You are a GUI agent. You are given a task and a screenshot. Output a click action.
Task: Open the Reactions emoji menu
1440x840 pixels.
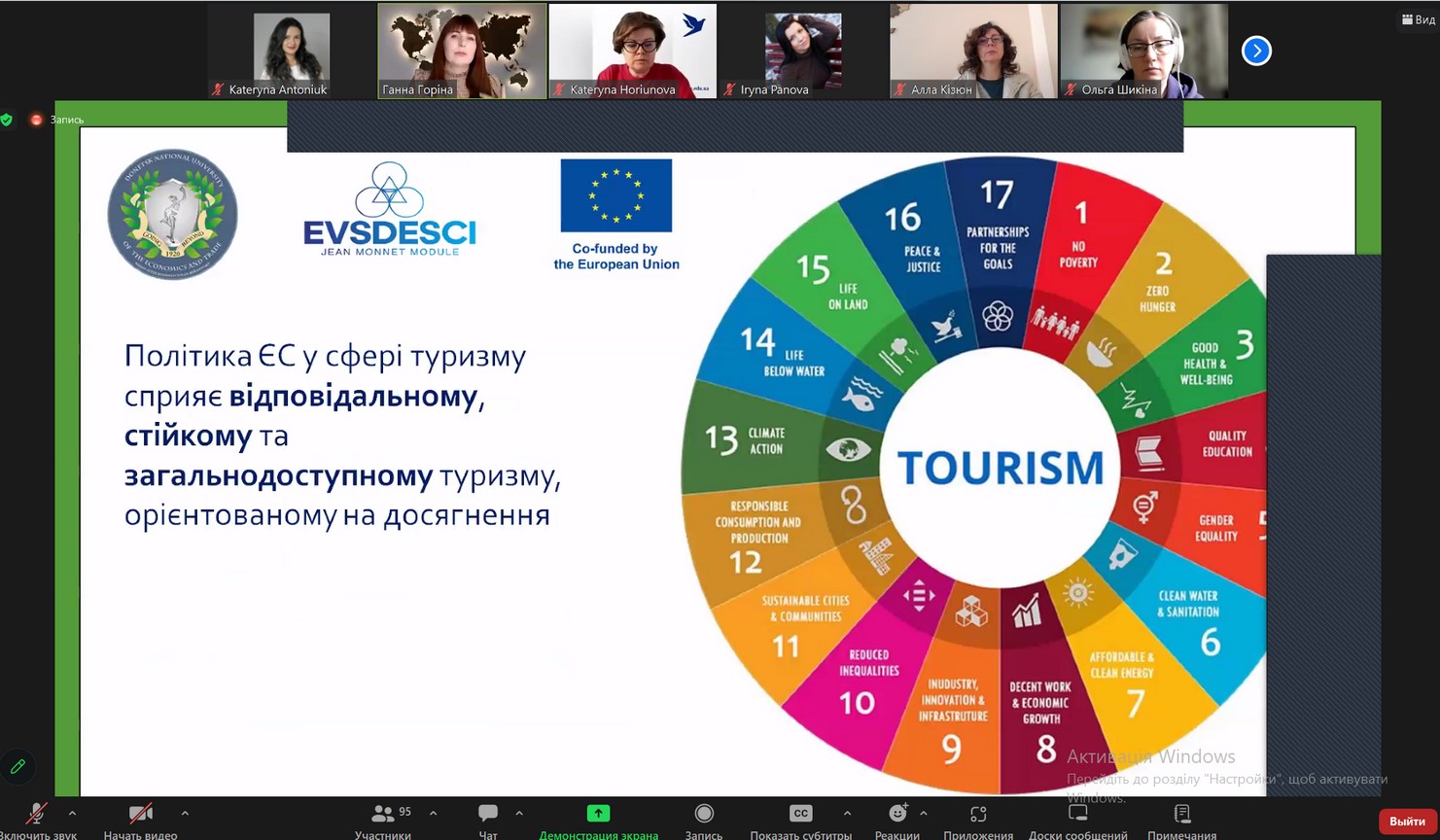pos(897,814)
